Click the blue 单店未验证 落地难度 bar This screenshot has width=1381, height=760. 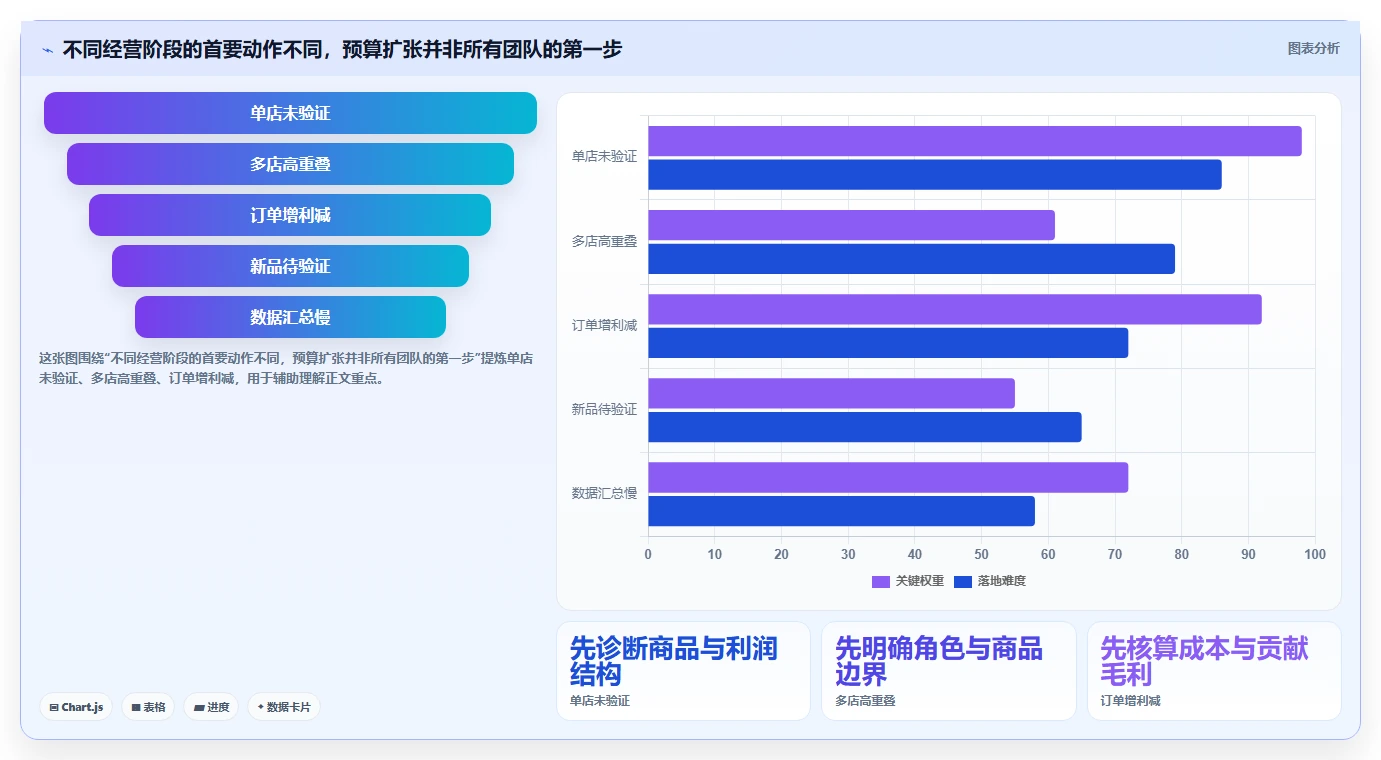(x=935, y=175)
